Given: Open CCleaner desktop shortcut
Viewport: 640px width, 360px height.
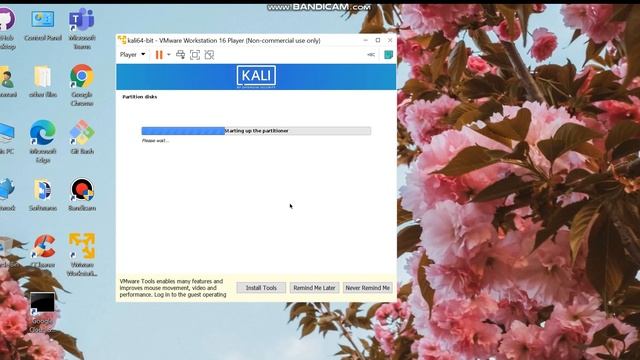Looking at the screenshot, I should pyautogui.click(x=43, y=251).
